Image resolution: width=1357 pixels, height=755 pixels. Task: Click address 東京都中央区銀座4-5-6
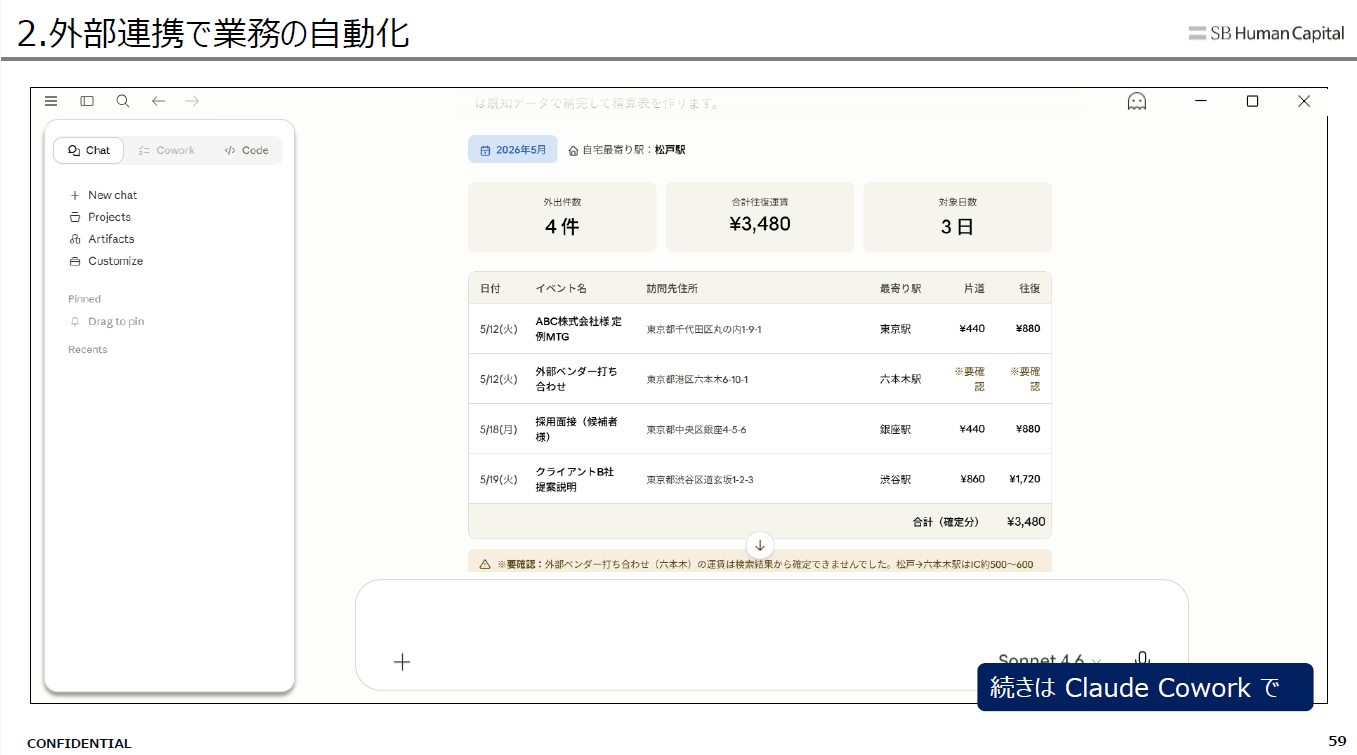pos(696,429)
